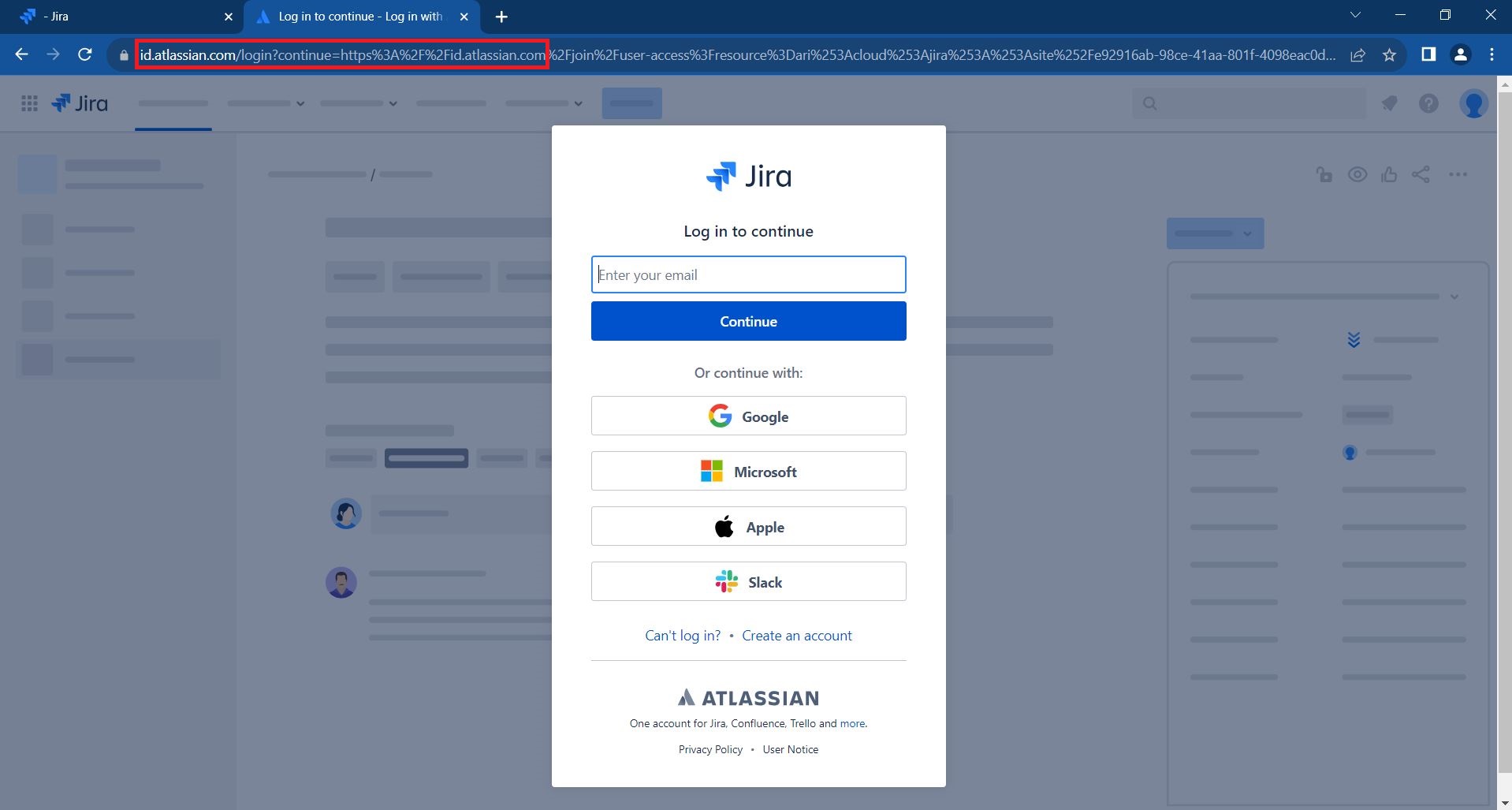The image size is (1512, 810).
Task: Focus the 'Enter your email' field
Action: pyautogui.click(x=748, y=274)
